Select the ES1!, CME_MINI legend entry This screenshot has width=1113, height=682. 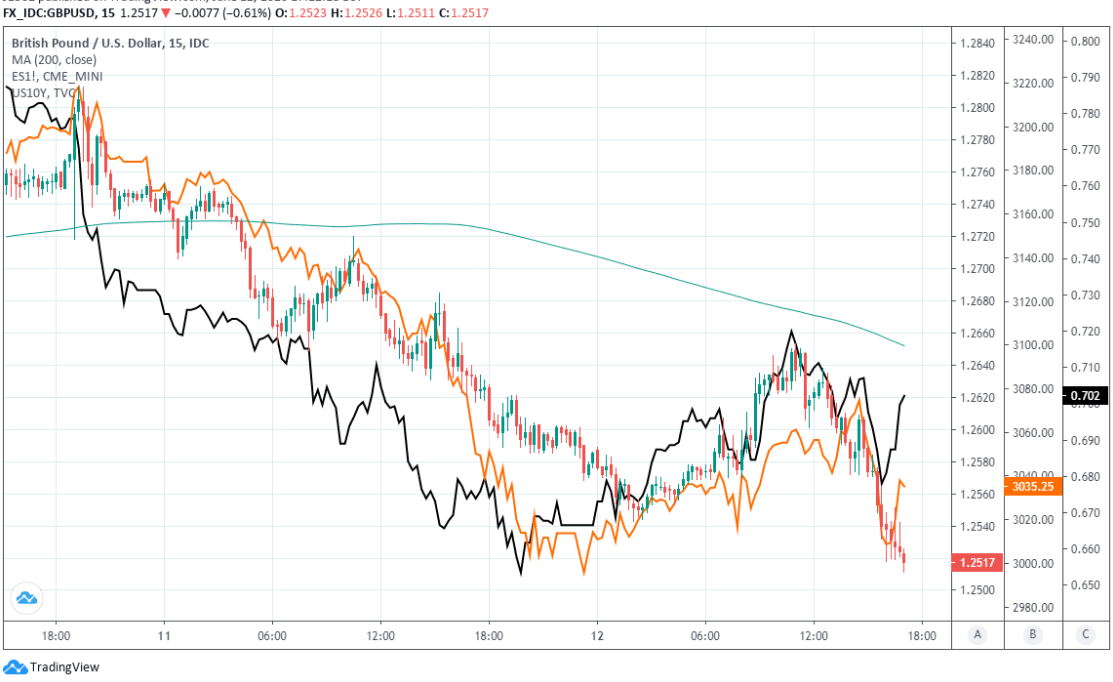point(57,76)
